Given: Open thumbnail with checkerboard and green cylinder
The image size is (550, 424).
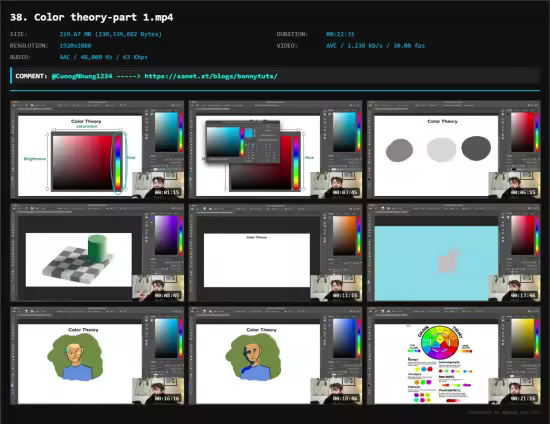Looking at the screenshot, I should (97, 253).
